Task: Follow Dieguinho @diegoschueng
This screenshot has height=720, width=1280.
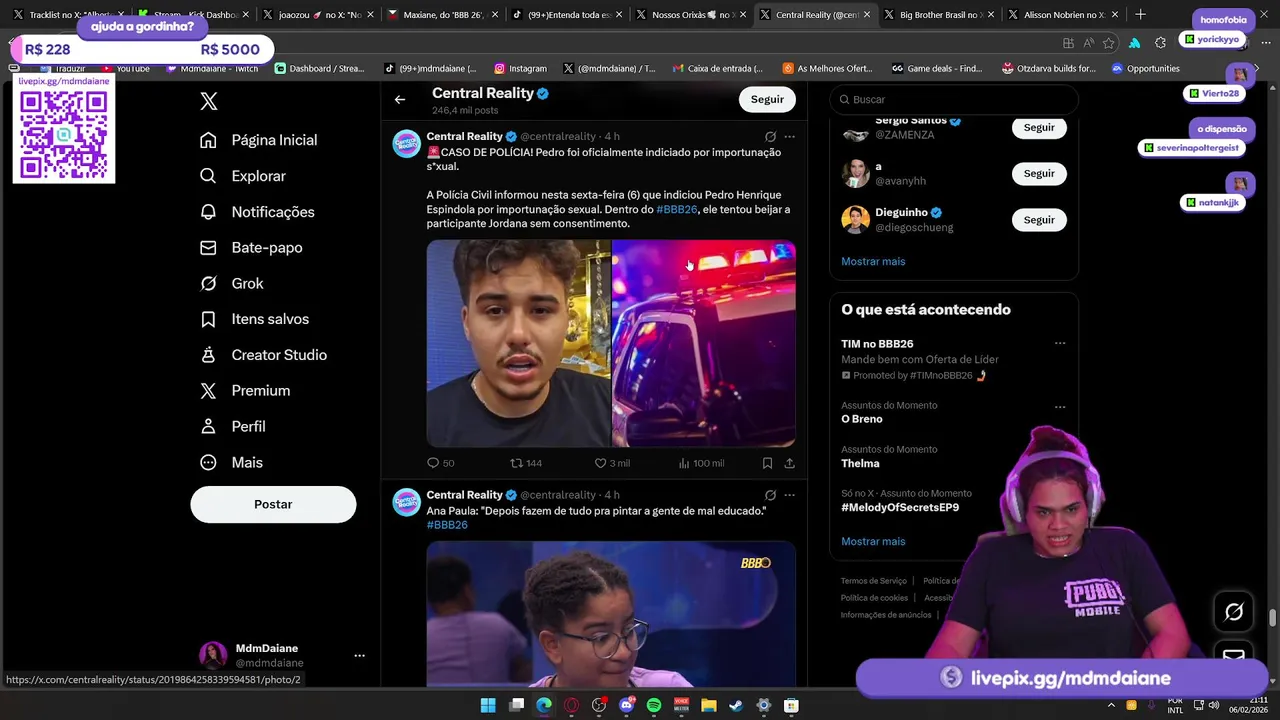Action: (x=1039, y=219)
